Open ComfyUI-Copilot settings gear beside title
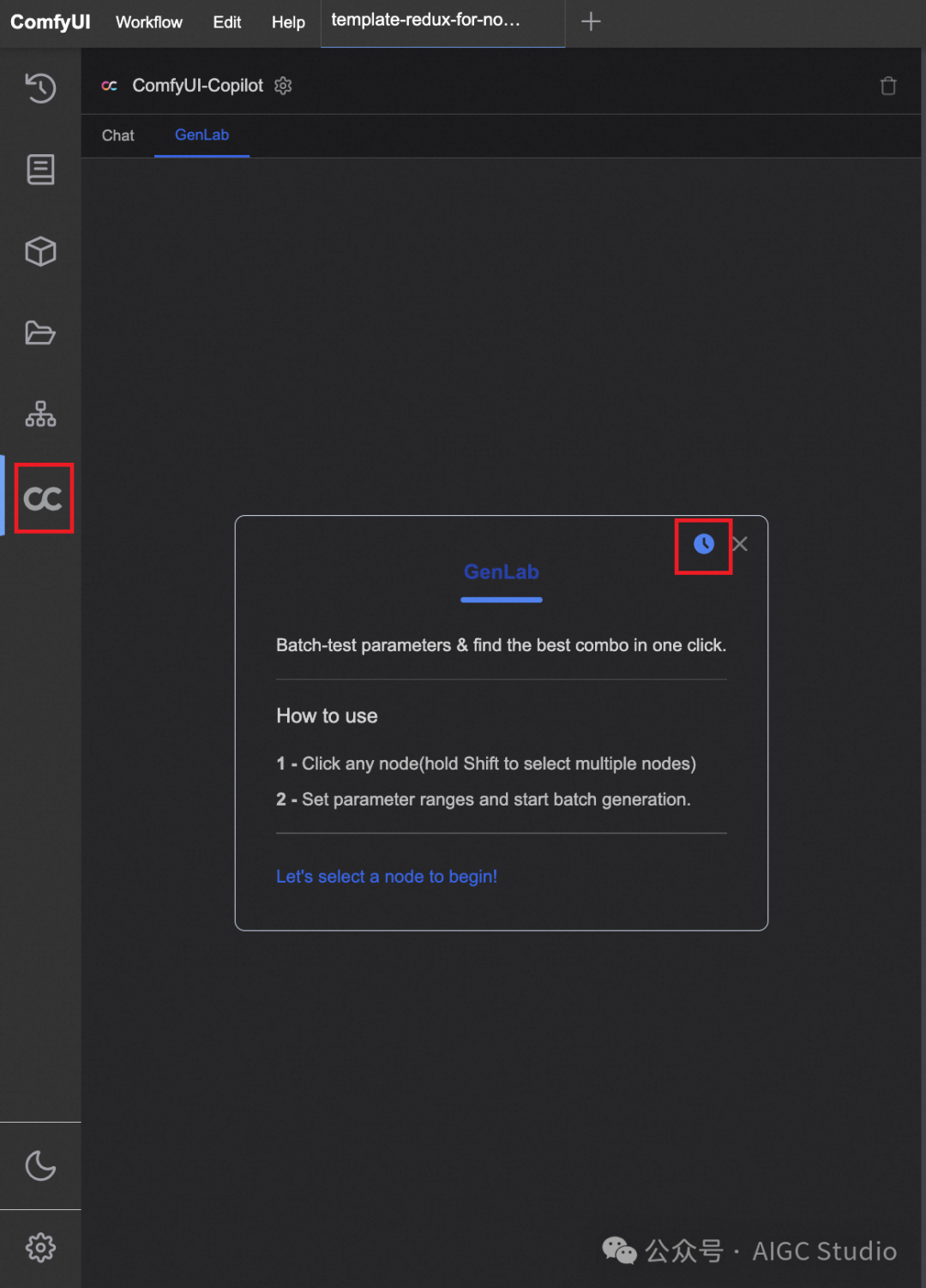 coord(283,86)
